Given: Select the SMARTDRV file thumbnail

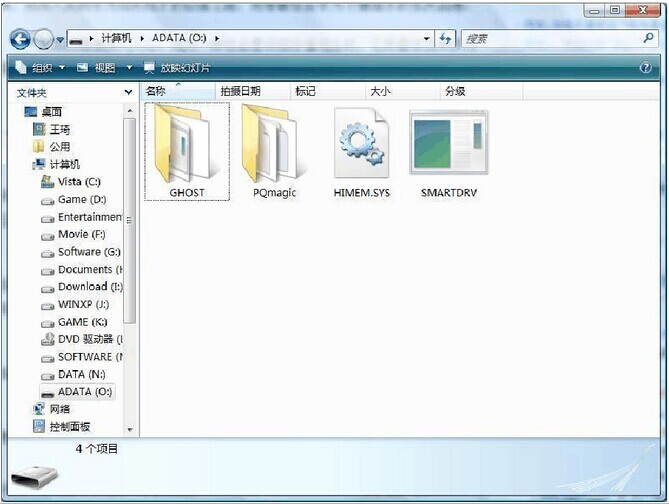Looking at the screenshot, I should point(448,143).
